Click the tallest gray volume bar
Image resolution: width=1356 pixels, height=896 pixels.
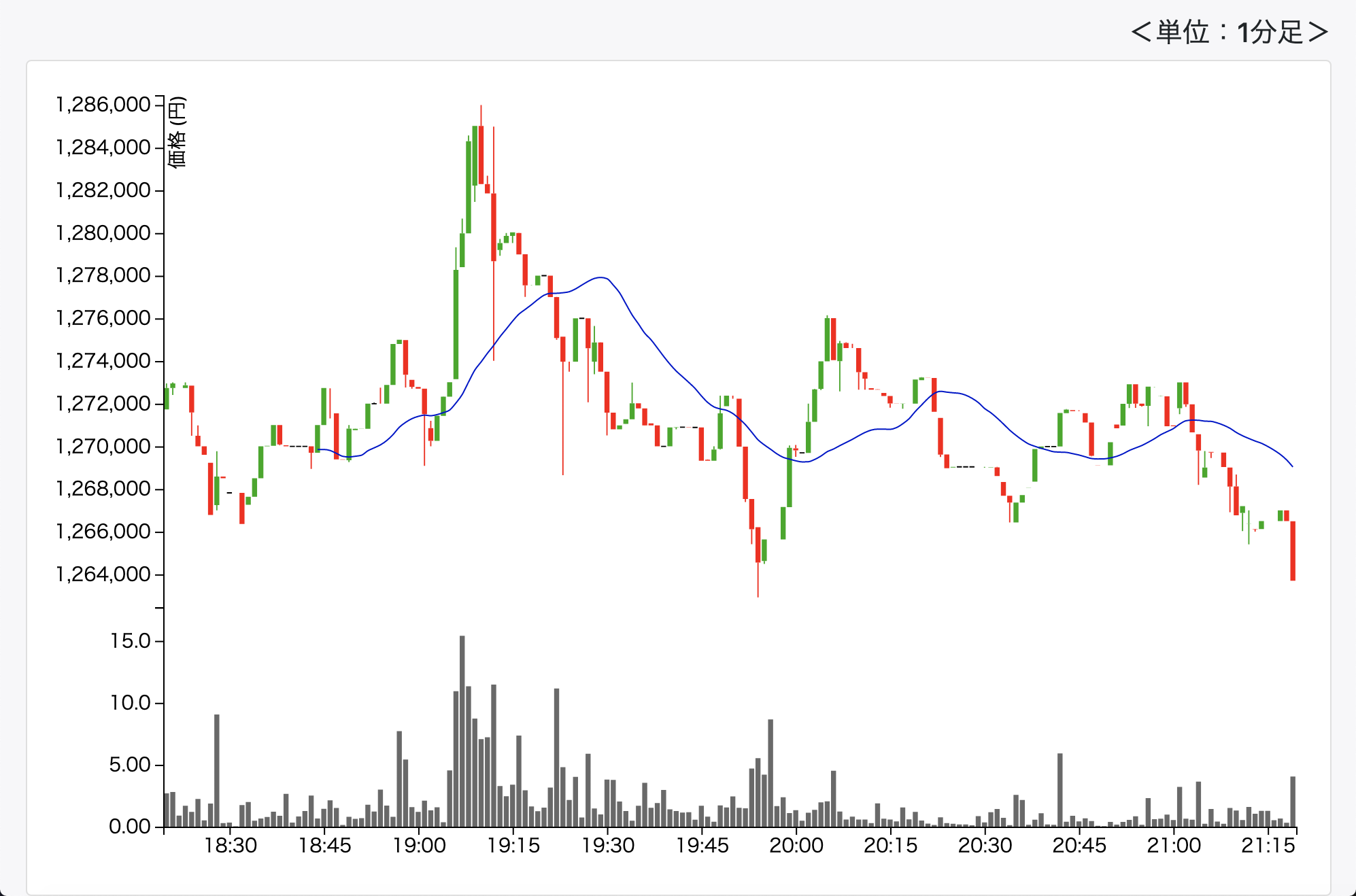pos(462,731)
